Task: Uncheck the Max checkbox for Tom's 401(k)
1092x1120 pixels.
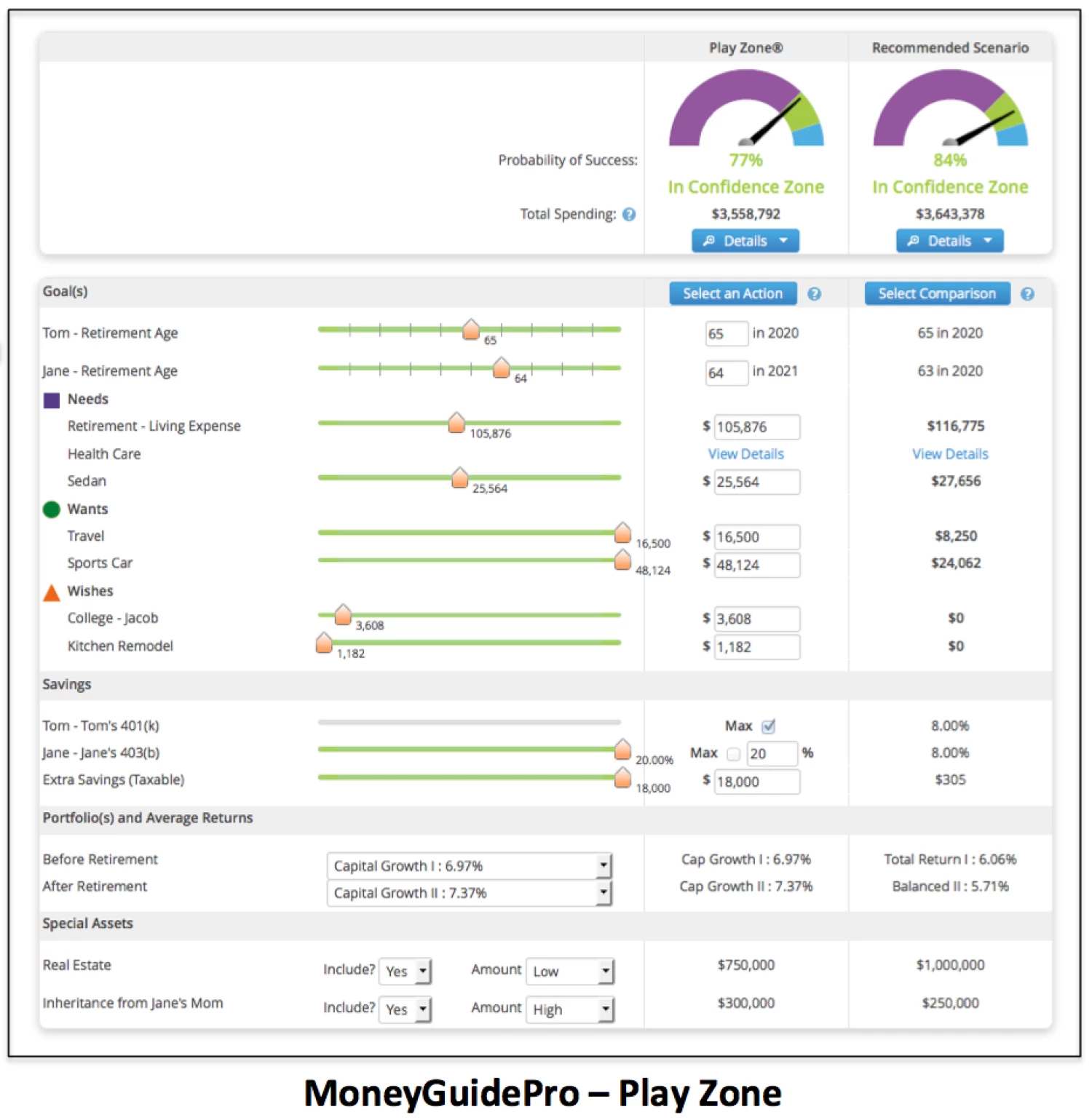Action: 768,726
